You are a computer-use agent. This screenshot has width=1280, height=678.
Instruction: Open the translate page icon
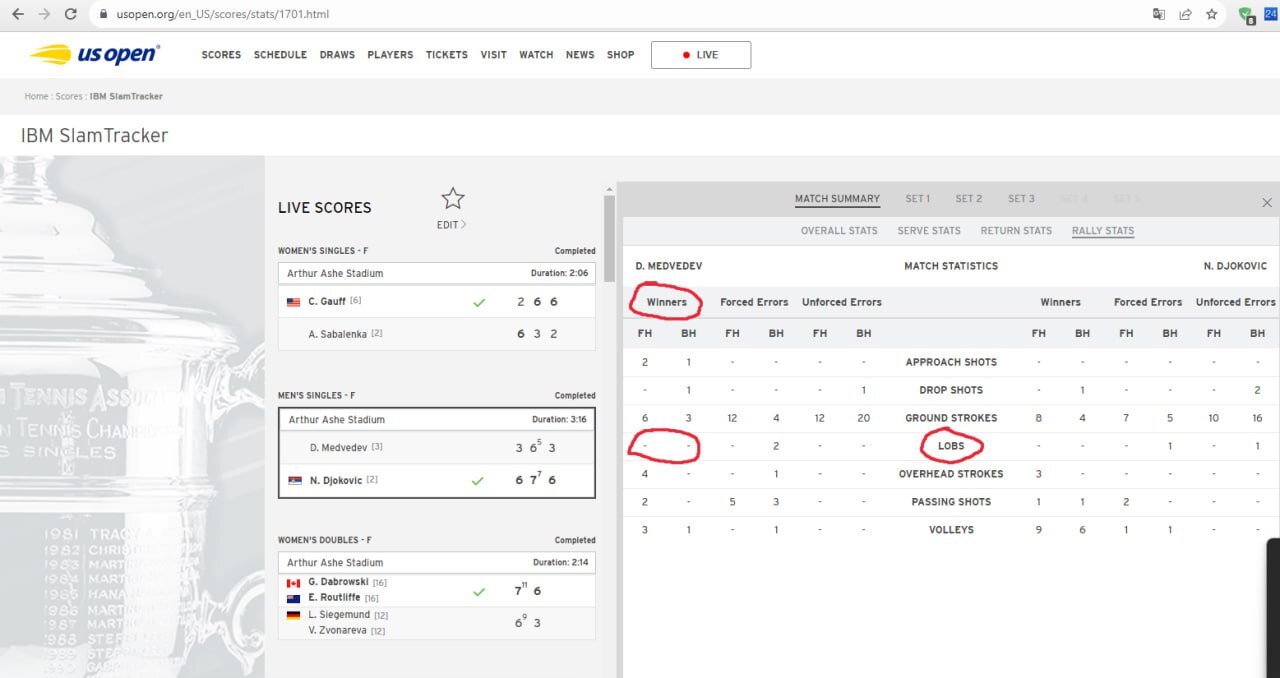tap(1159, 14)
